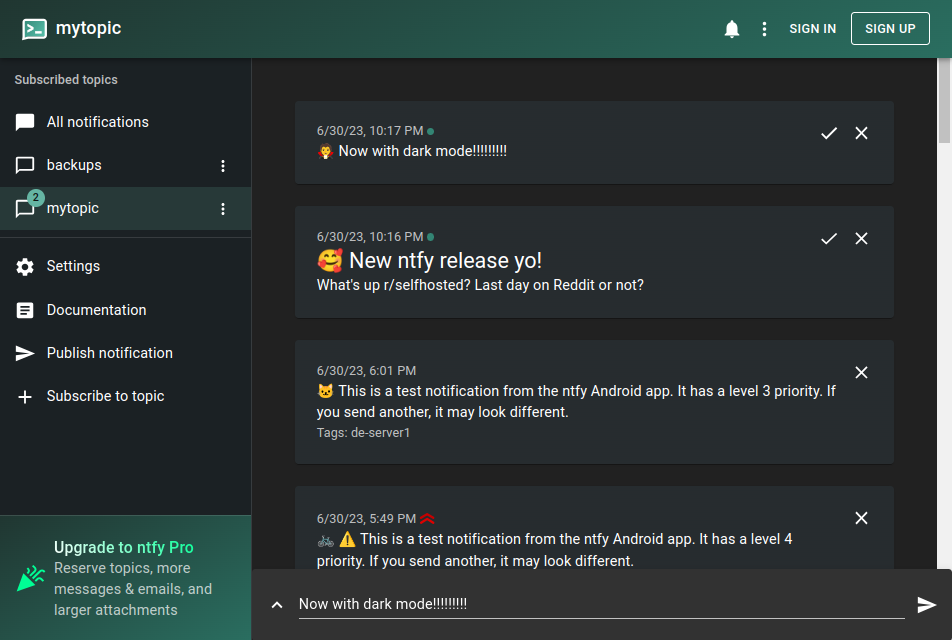The image size is (952, 640).
Task: Remove the level 4 priority notification
Action: 861,518
